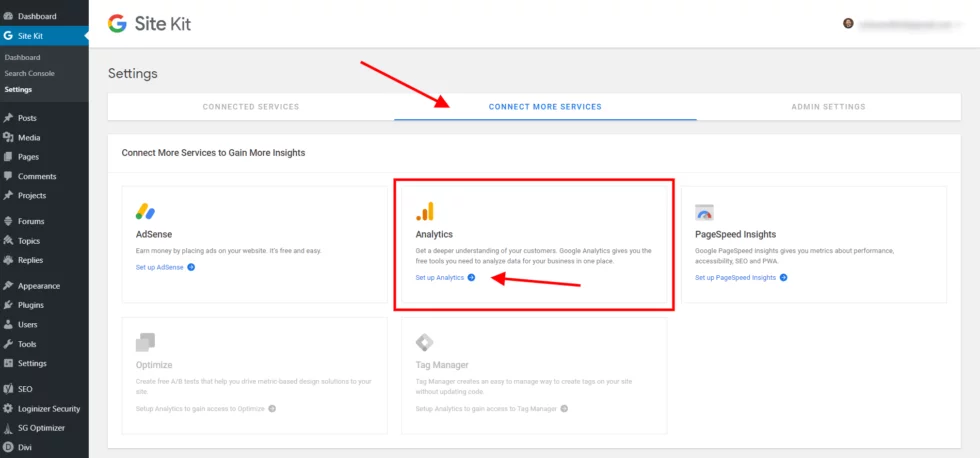Screen dimensions: 980x458
Task: Click the AdSense card title
Action: point(154,234)
